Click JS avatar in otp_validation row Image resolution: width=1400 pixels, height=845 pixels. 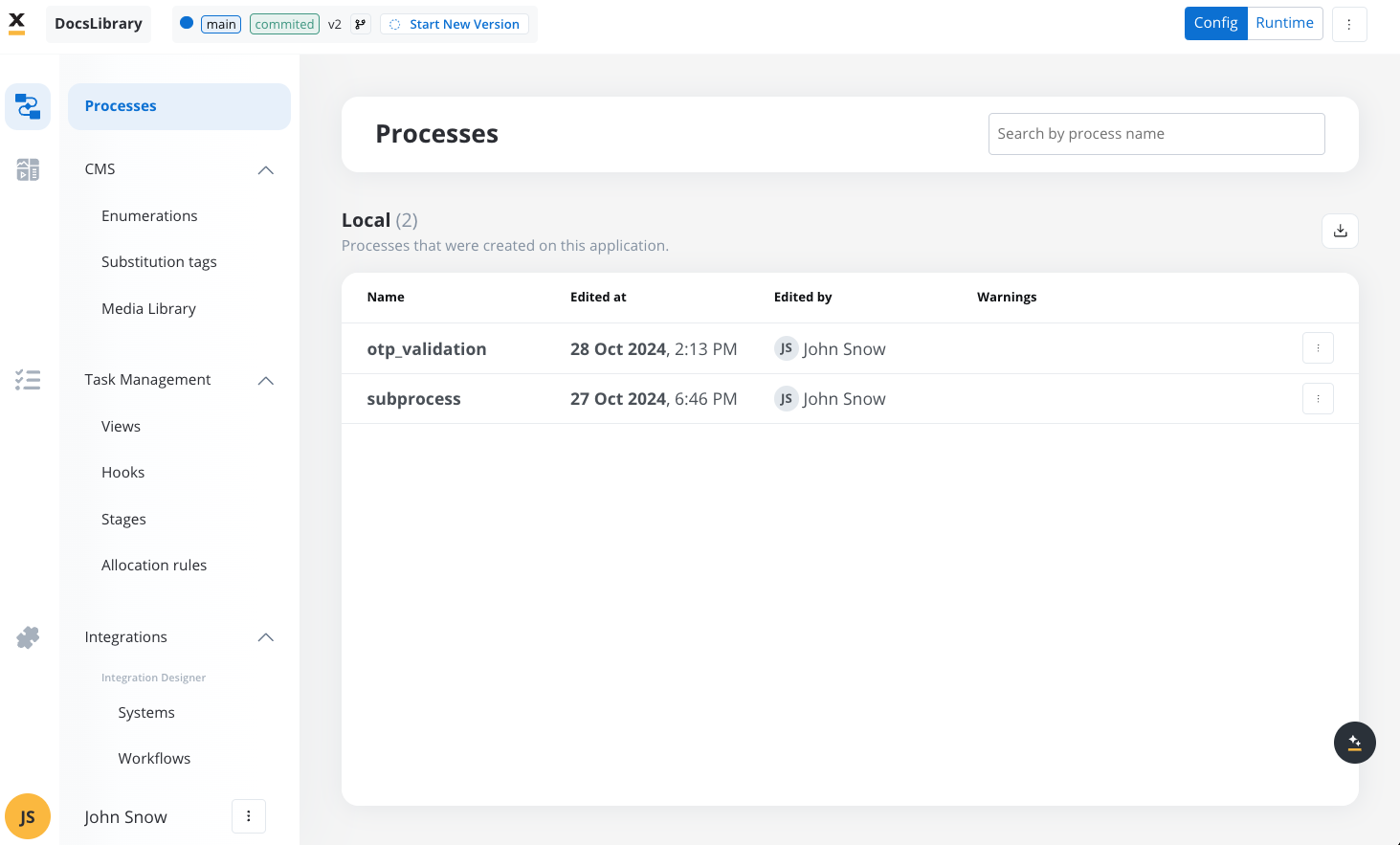tap(786, 348)
